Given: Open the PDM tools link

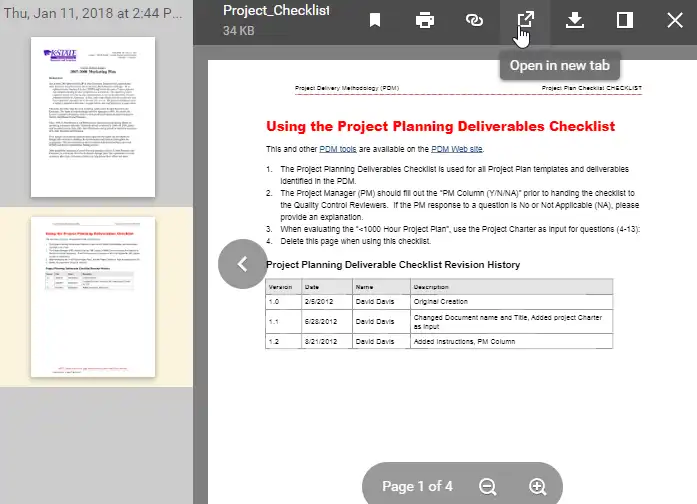Looking at the screenshot, I should click(338, 149).
